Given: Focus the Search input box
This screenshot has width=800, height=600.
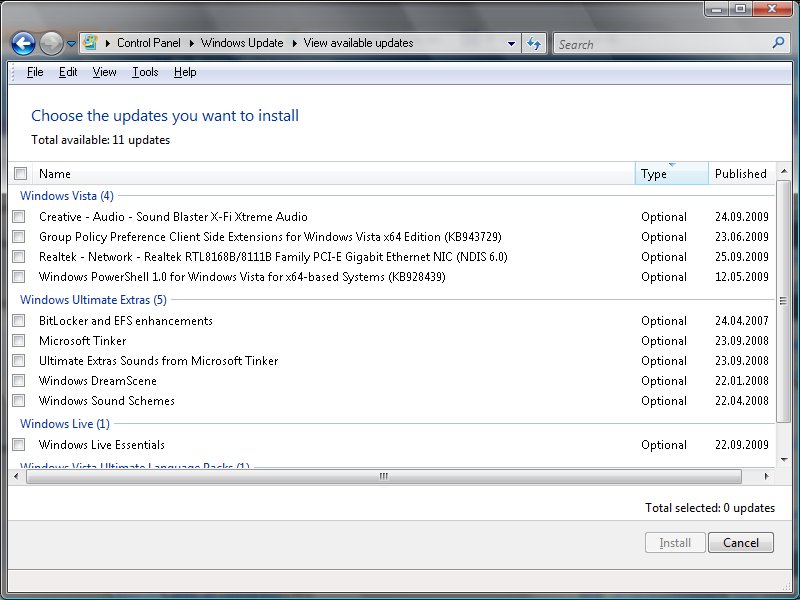Looking at the screenshot, I should pyautogui.click(x=663, y=44).
